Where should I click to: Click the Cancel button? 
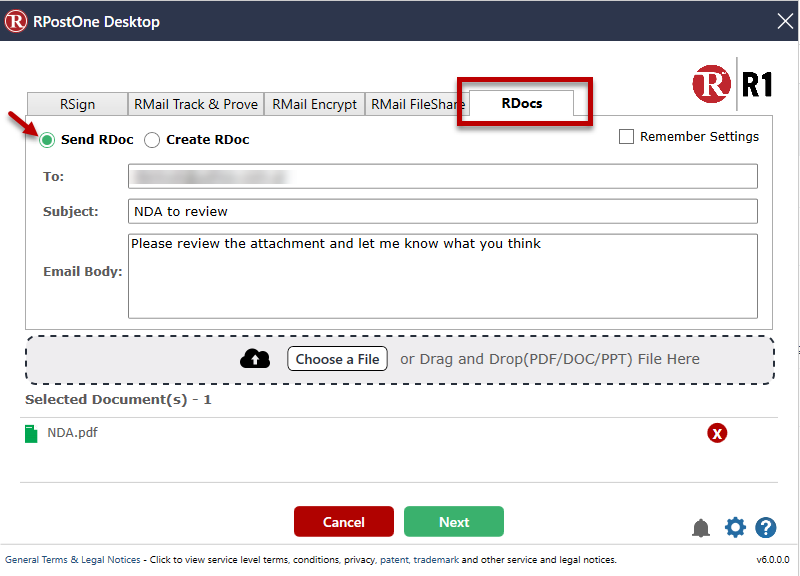click(343, 521)
